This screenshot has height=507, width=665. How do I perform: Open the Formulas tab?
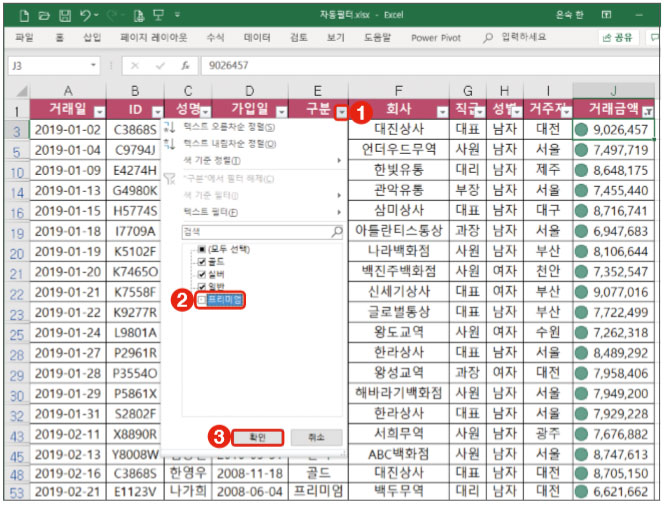pyautogui.click(x=215, y=38)
